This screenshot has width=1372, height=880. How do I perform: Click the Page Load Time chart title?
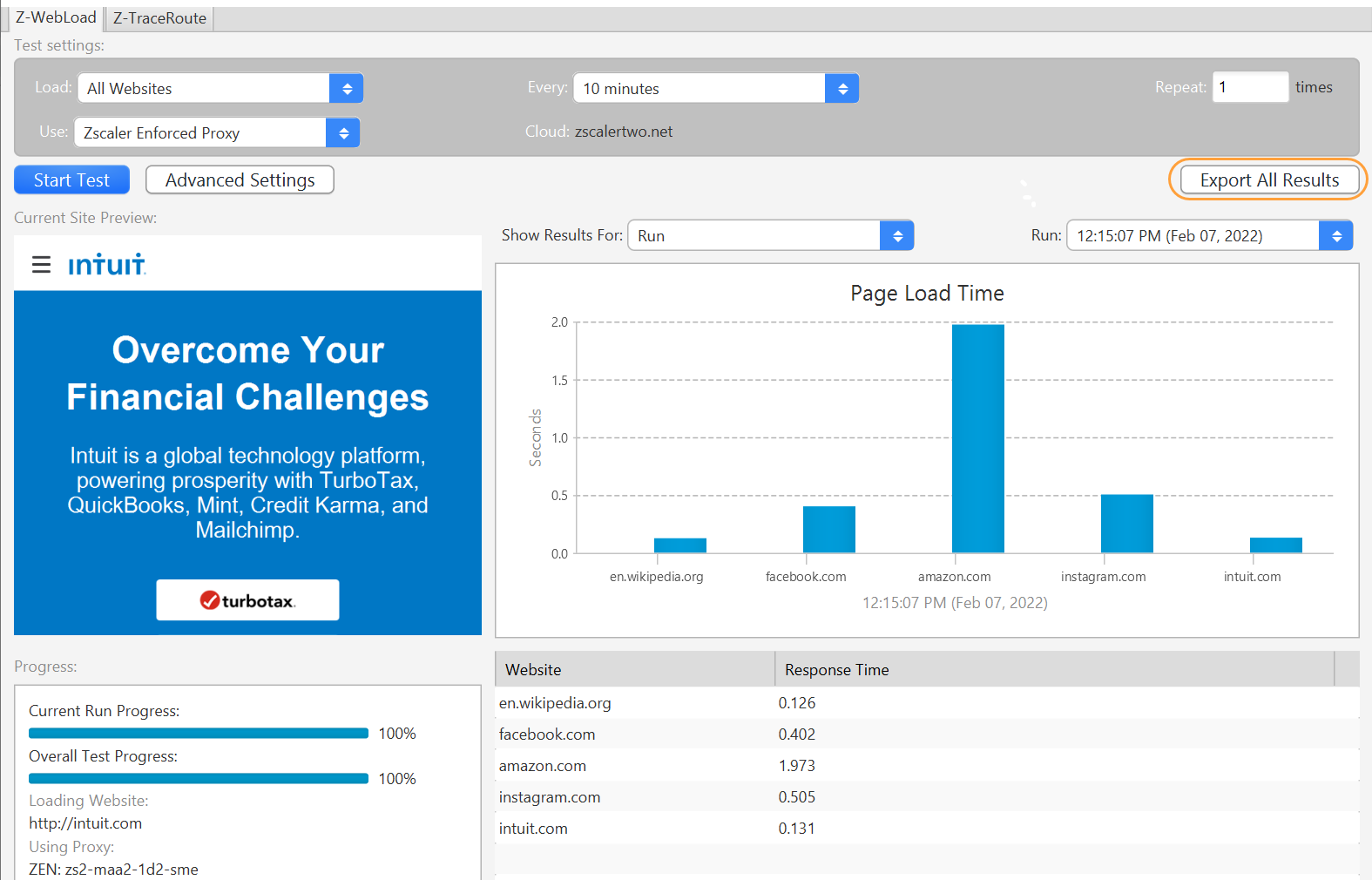tap(927, 294)
